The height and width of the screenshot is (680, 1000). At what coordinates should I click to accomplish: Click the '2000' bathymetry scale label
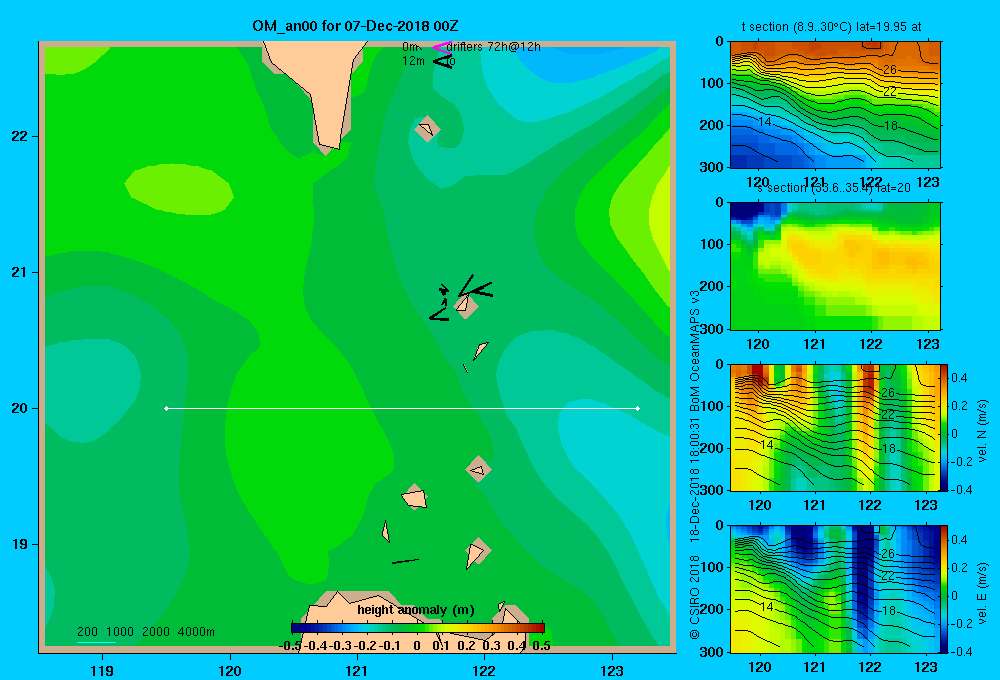[156, 632]
